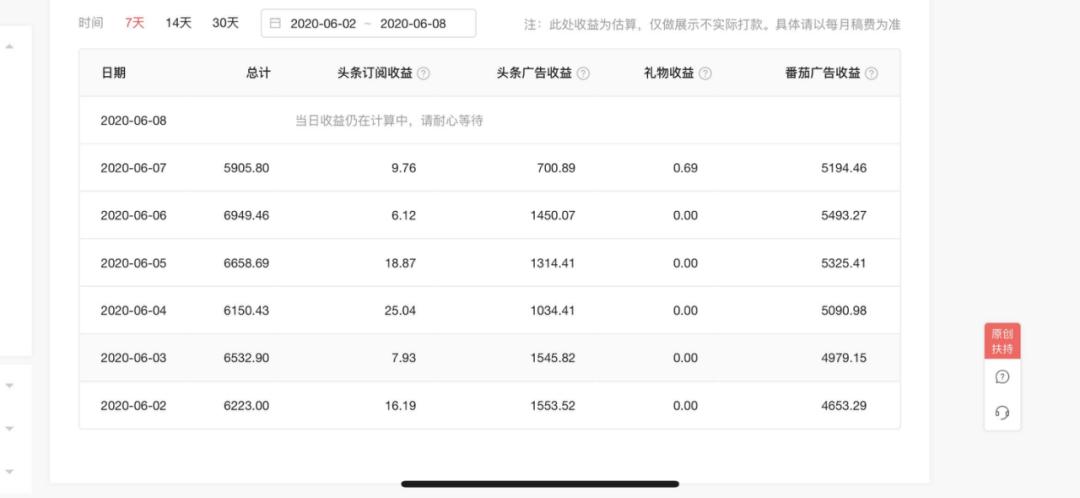Screen dimensions: 1080x498
Task: Click total value 6949.46
Action: point(247,216)
